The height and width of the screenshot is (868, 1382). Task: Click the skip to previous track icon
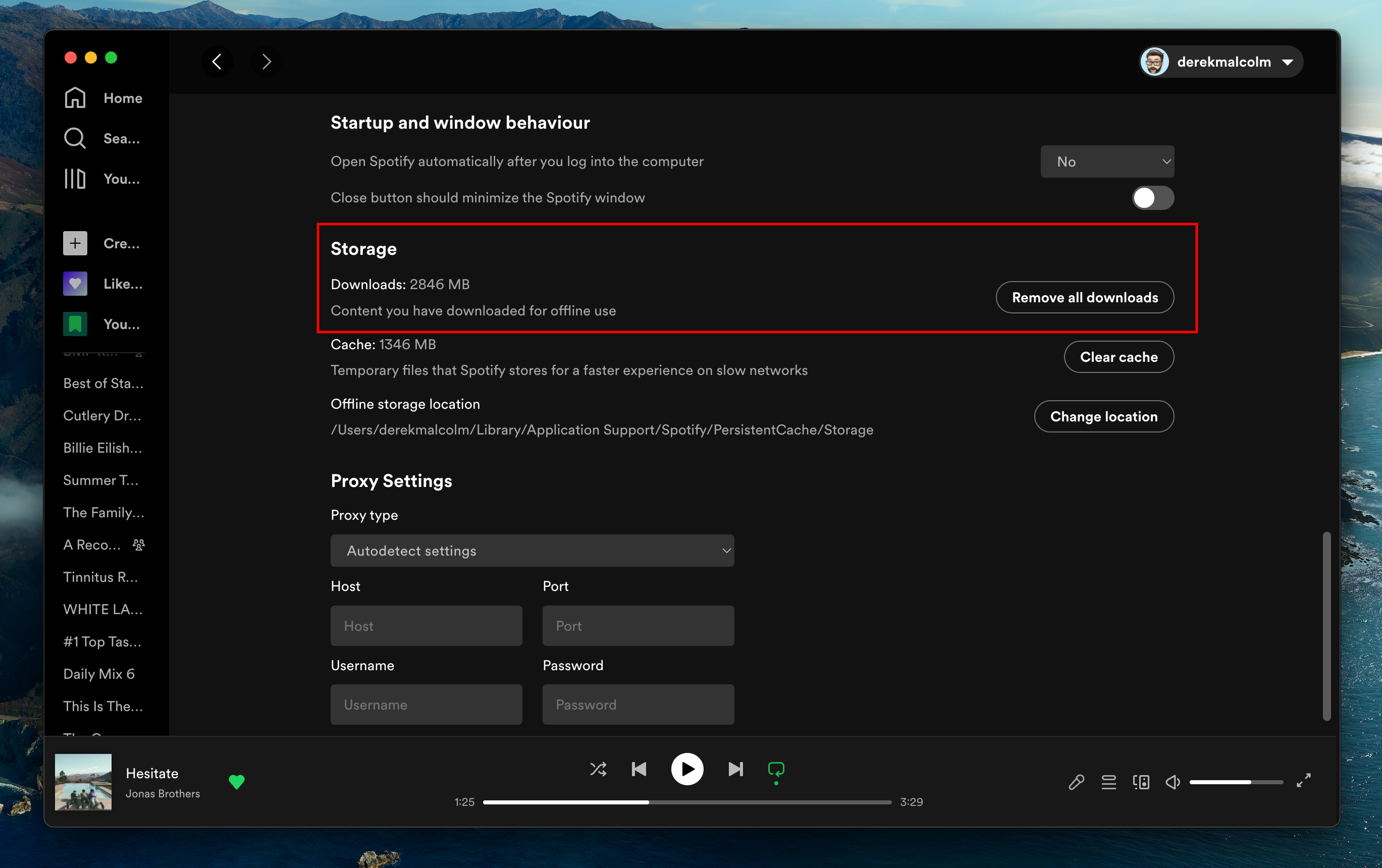[x=638, y=770]
